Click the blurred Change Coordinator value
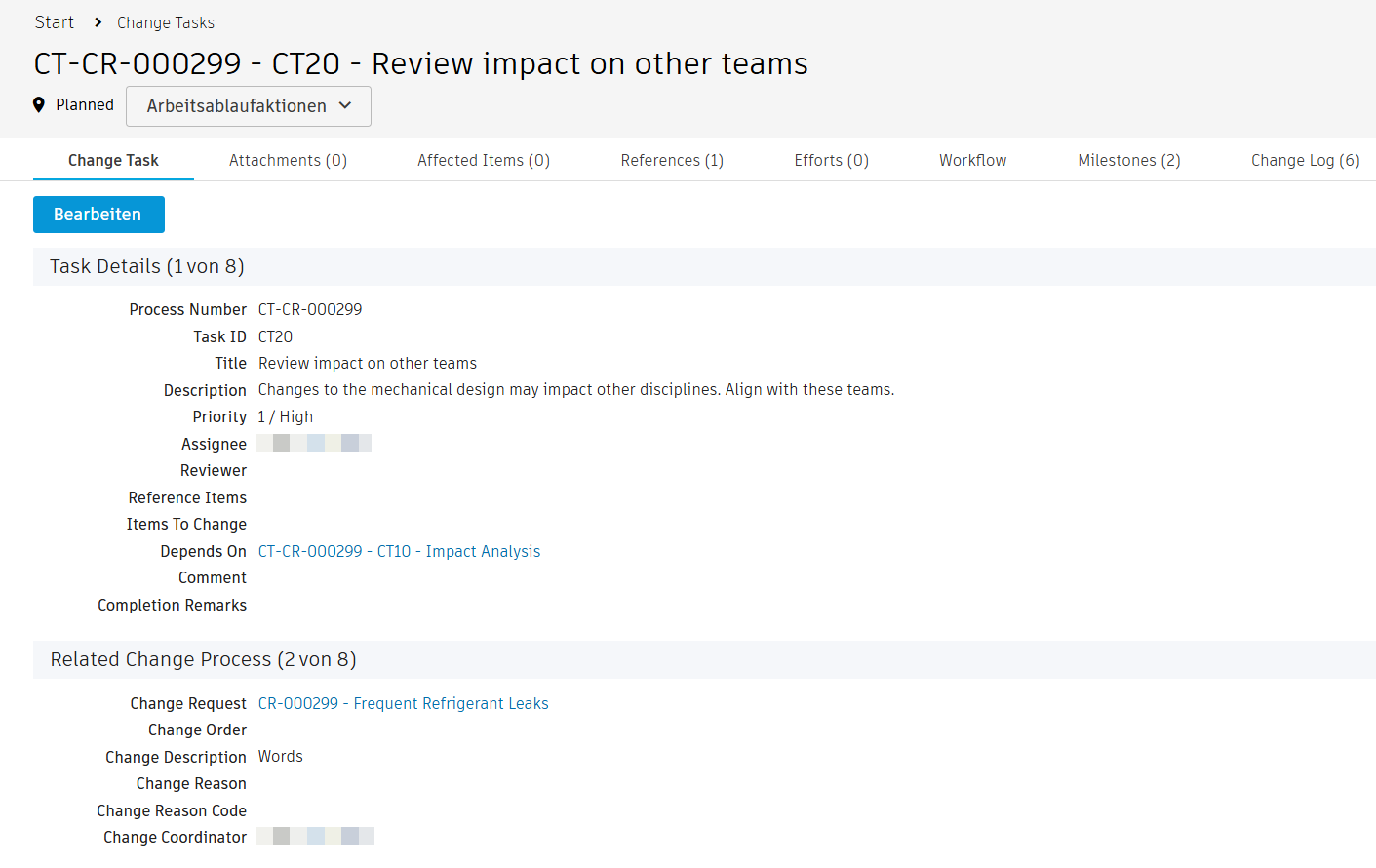Viewport: 1376px width, 868px height. [x=315, y=837]
